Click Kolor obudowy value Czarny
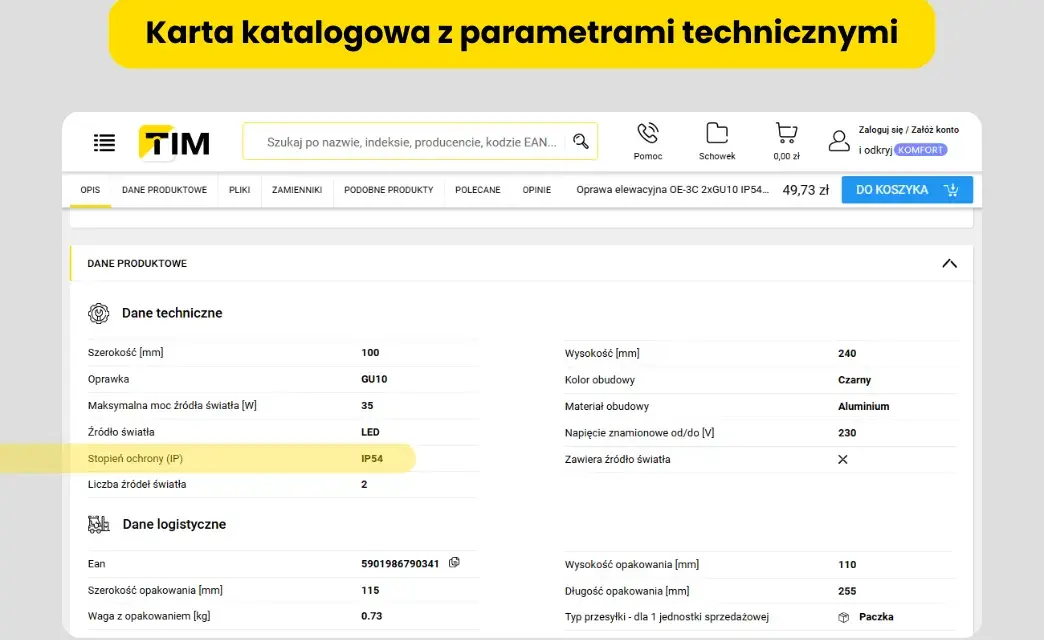Image resolution: width=1044 pixels, height=640 pixels. pos(854,380)
